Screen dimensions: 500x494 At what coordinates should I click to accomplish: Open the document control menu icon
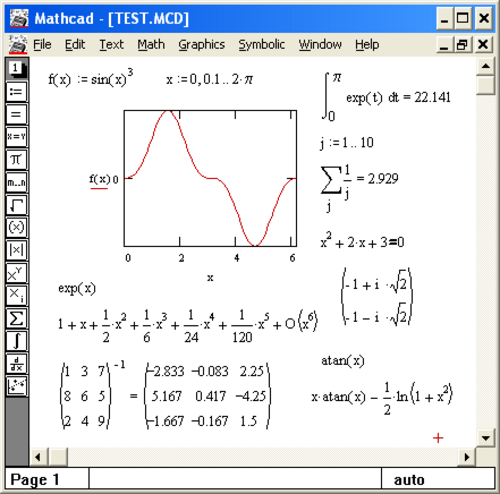[18, 44]
